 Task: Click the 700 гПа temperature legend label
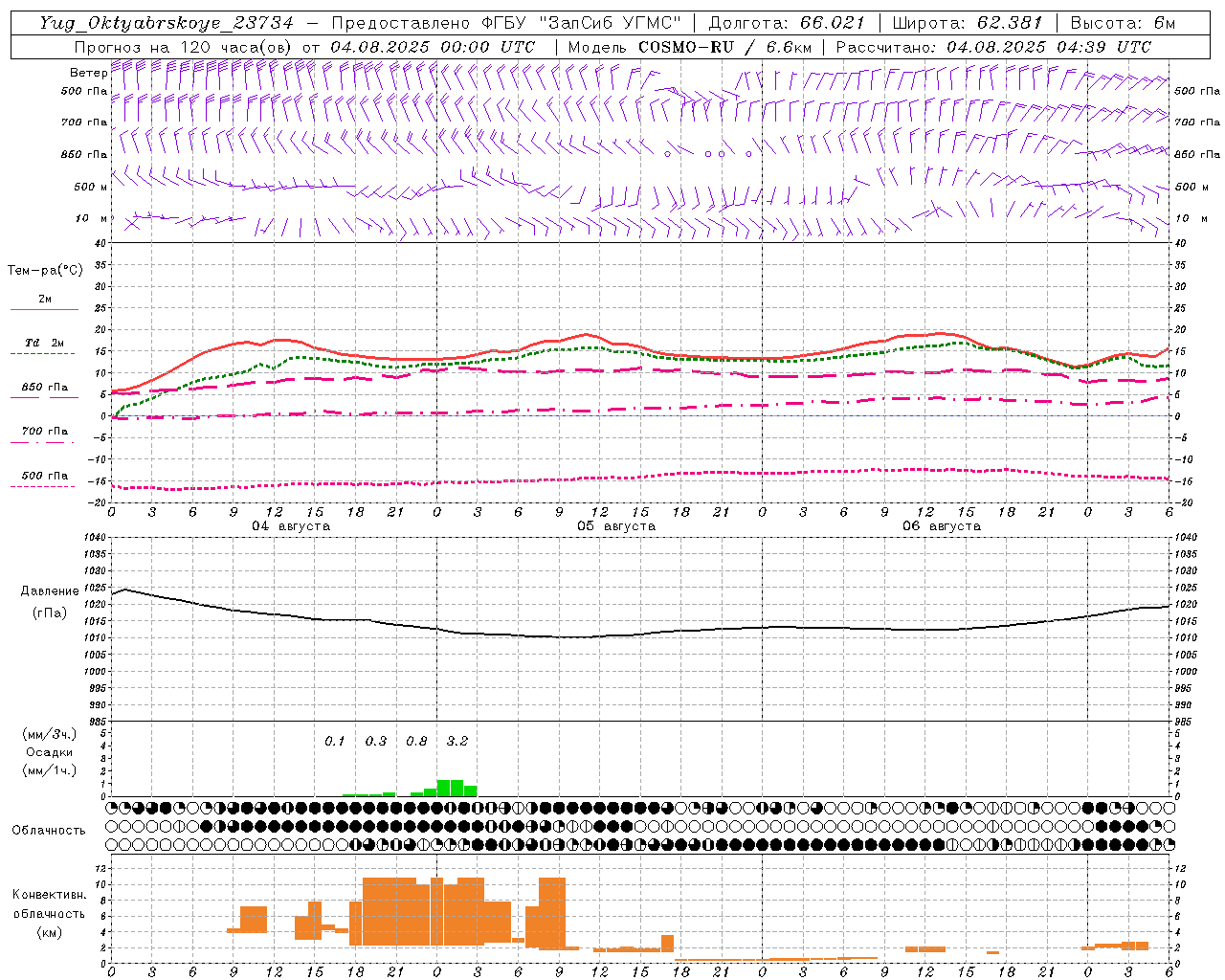pyautogui.click(x=45, y=432)
